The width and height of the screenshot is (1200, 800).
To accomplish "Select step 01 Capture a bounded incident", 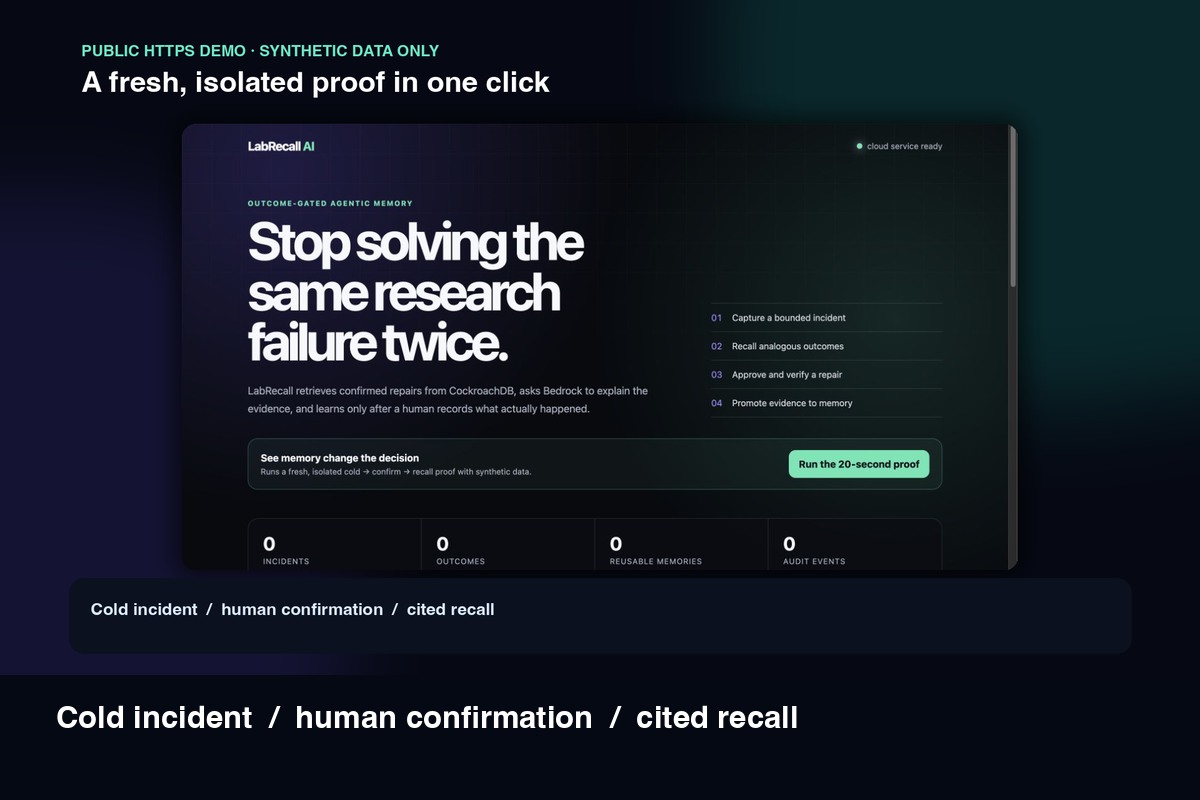I will [826, 318].
